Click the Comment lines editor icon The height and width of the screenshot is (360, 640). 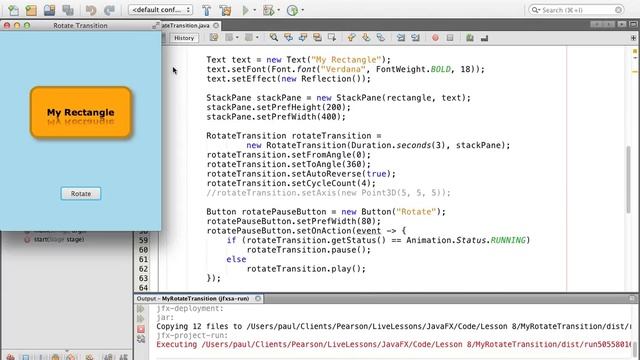click(470, 38)
